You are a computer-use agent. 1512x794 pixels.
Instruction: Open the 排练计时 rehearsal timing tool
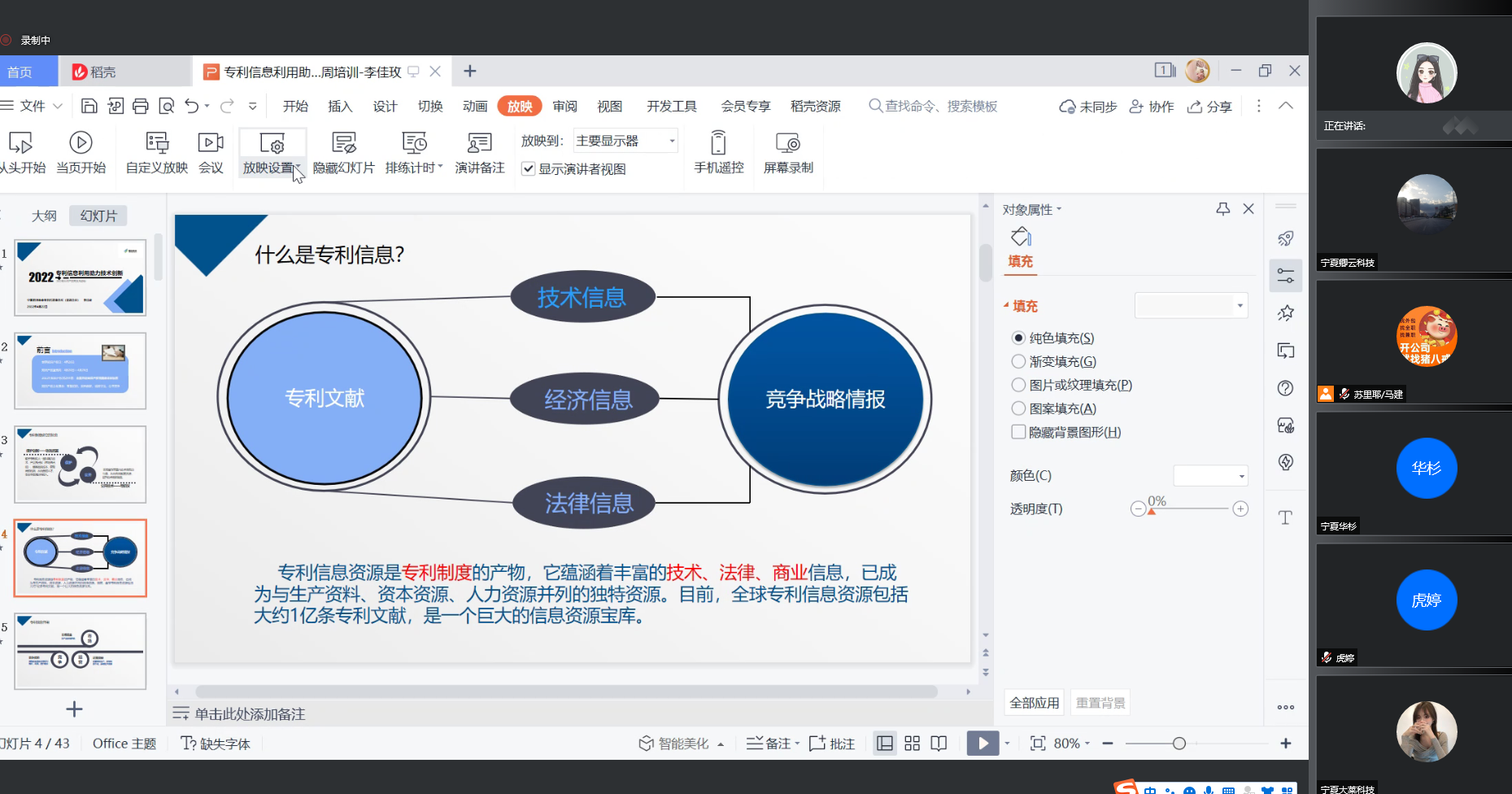[x=412, y=153]
